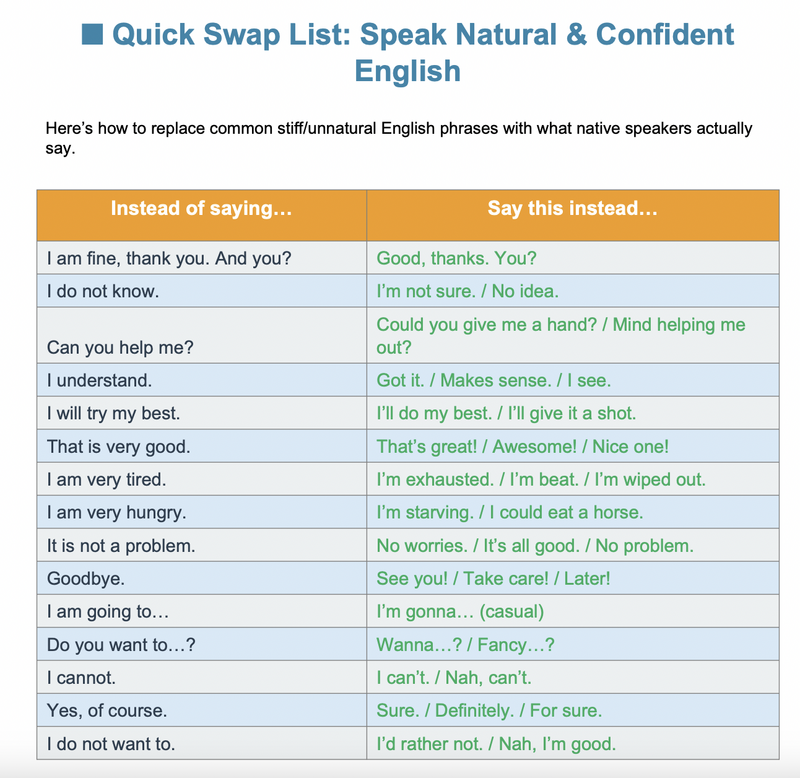Screen dimensions: 800x778
Task: Click the 'I'd rather not. / Nah, I'm good.' cell
Action: tap(572, 743)
